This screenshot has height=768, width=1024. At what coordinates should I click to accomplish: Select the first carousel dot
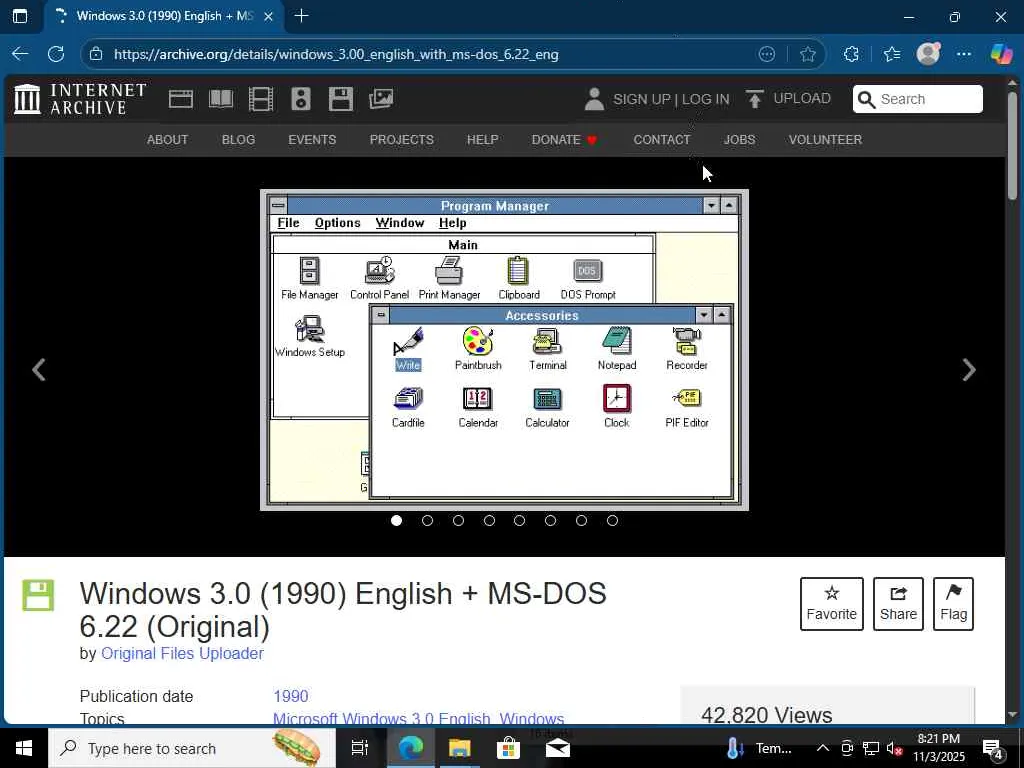[396, 520]
